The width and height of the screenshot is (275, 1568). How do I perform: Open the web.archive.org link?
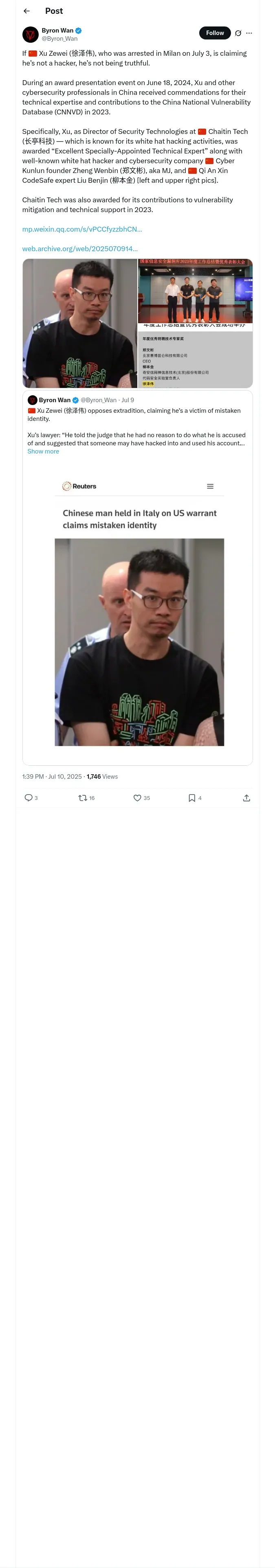tap(80, 248)
